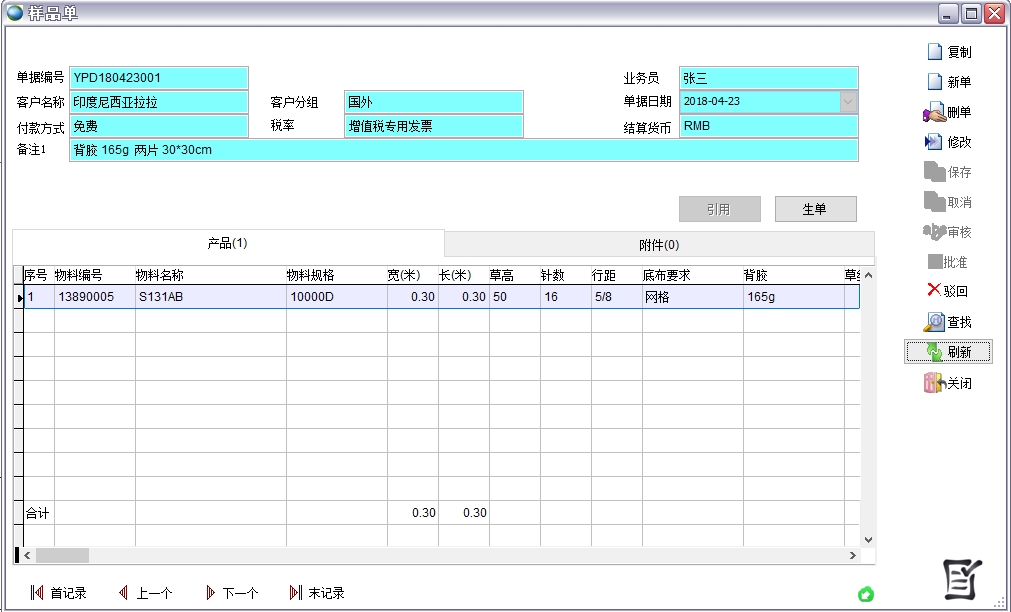Create a new order with 新单
Viewport: 1011px width, 612px height.
[x=935, y=82]
